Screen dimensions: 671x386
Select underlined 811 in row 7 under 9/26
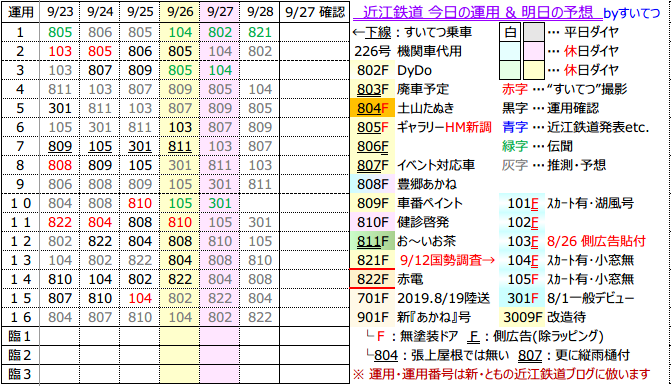coord(180,146)
